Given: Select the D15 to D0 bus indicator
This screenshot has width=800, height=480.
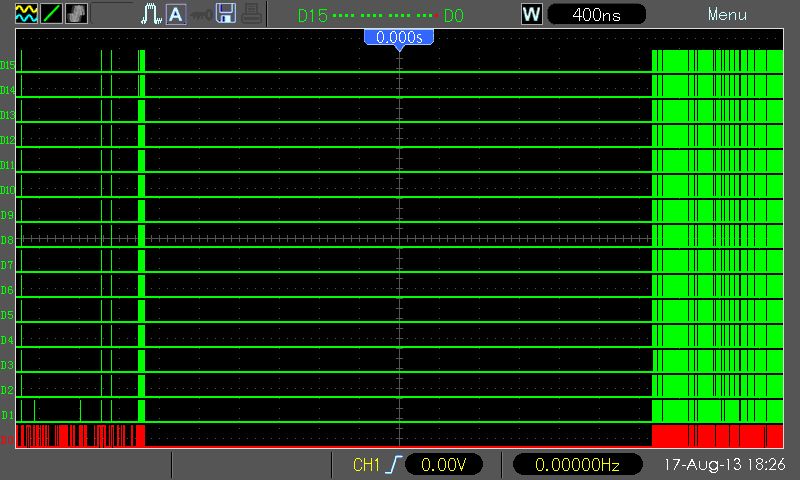Looking at the screenshot, I should pyautogui.click(x=379, y=15).
